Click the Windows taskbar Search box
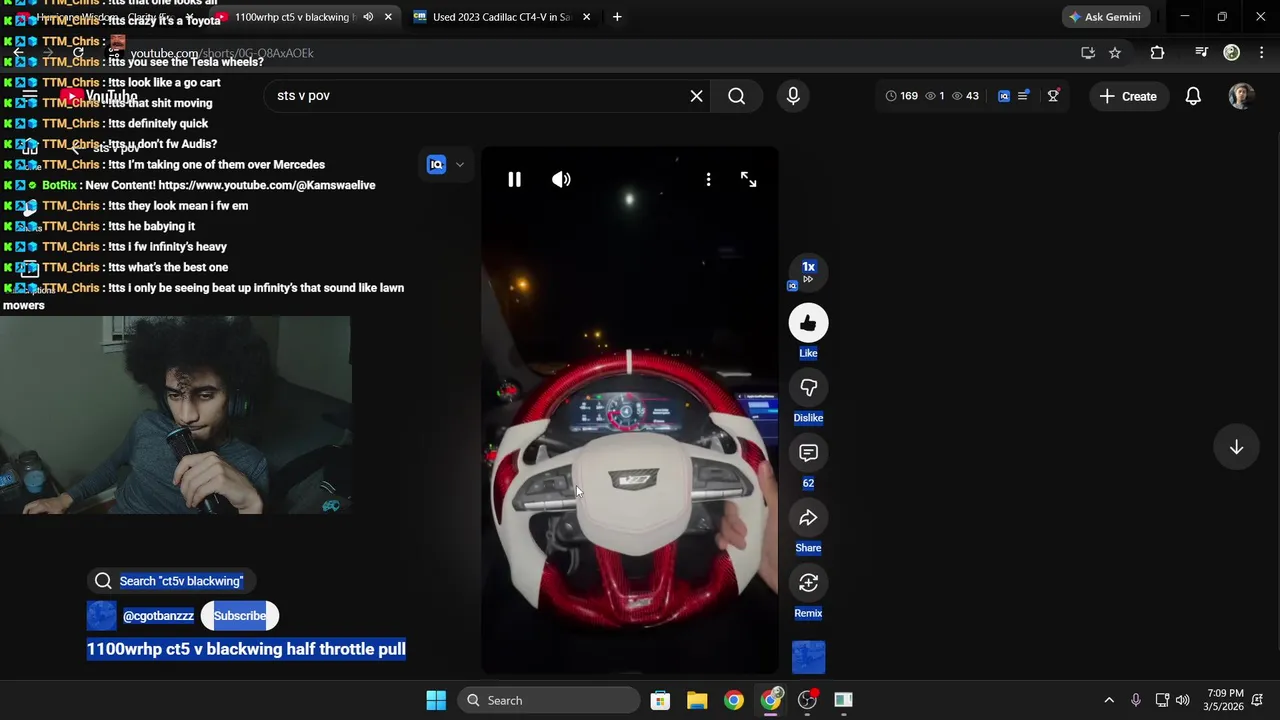The width and height of the screenshot is (1280, 720). (x=548, y=700)
